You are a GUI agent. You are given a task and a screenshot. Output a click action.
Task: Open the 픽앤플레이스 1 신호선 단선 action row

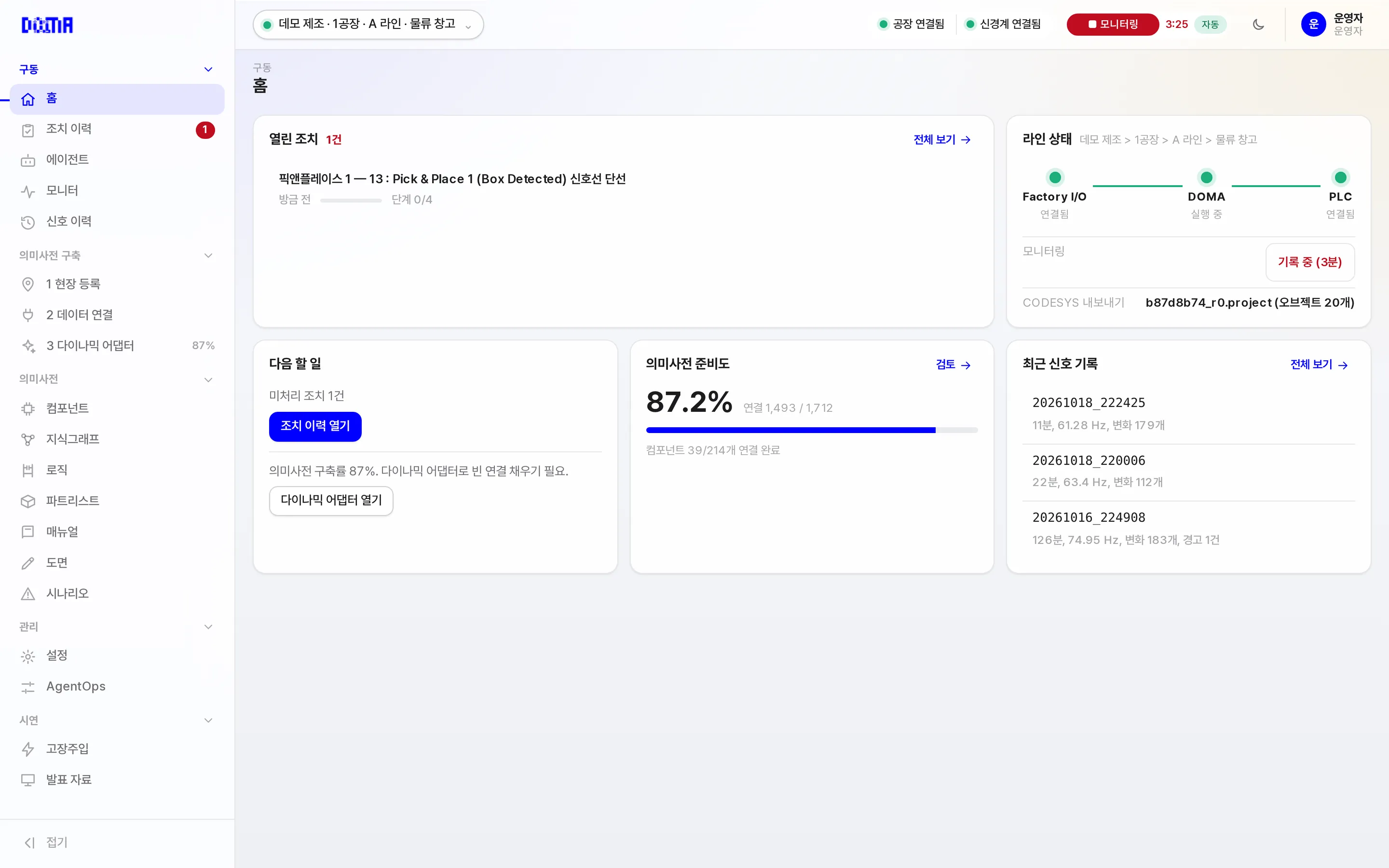(623, 189)
